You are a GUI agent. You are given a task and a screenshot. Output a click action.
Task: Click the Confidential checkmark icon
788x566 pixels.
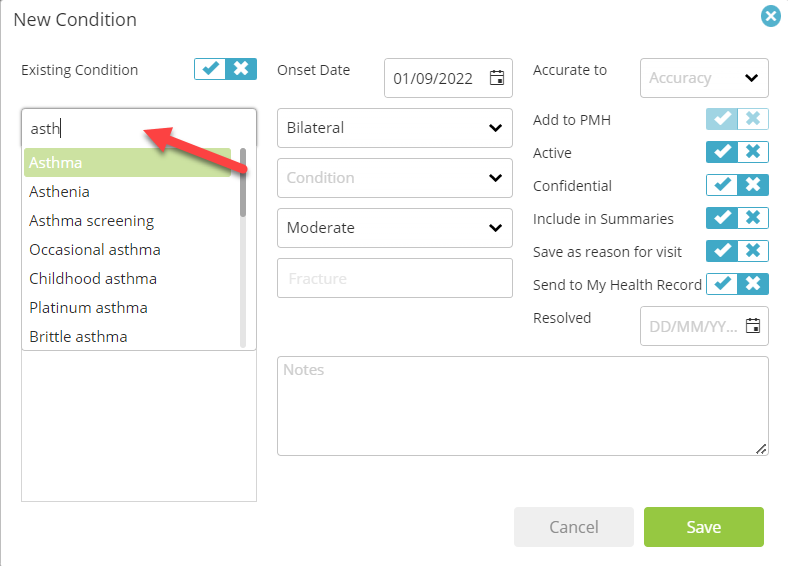click(722, 185)
